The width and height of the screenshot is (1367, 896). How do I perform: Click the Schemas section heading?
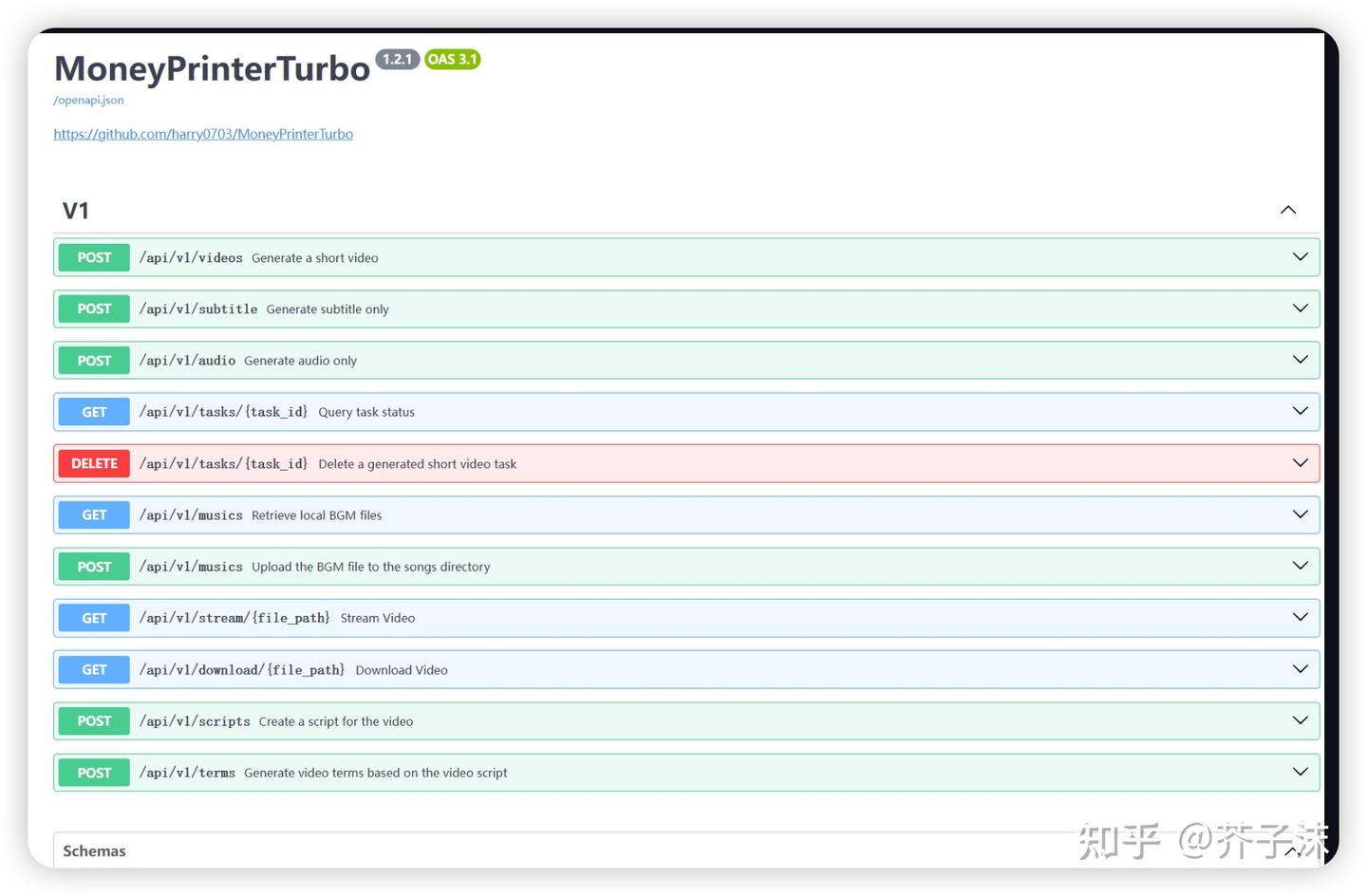94,850
